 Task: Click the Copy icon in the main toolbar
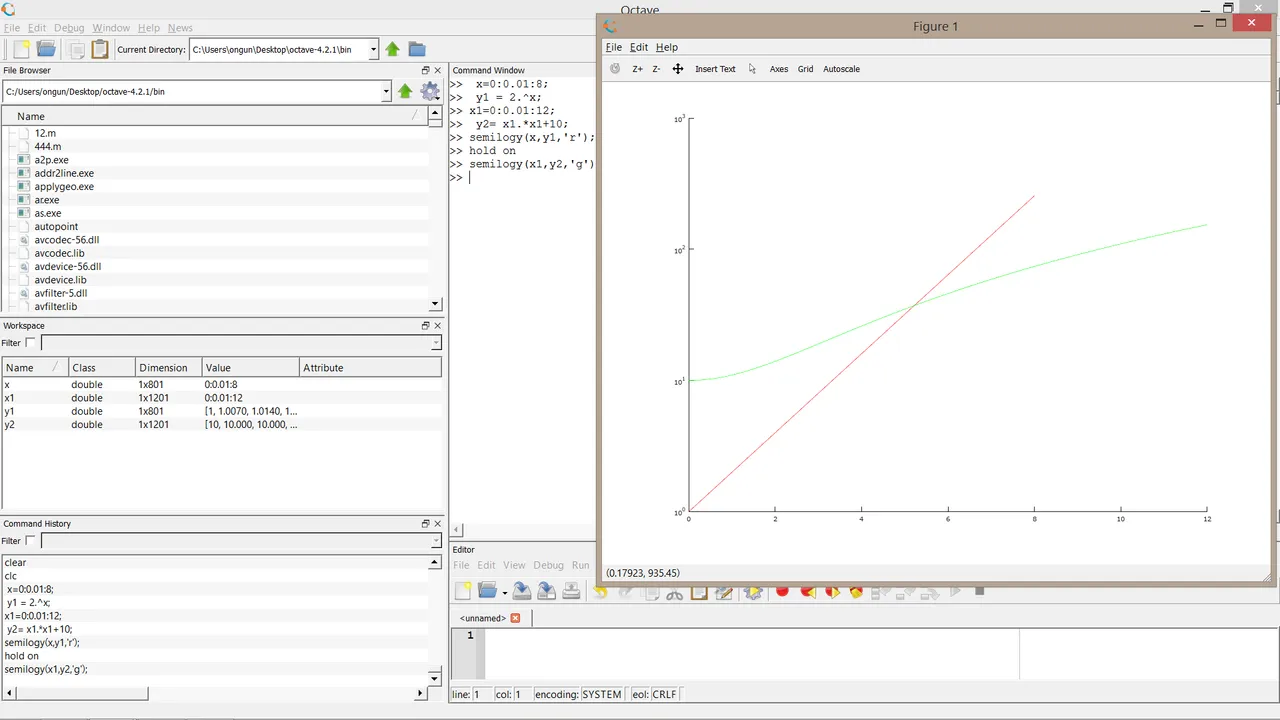point(76,49)
